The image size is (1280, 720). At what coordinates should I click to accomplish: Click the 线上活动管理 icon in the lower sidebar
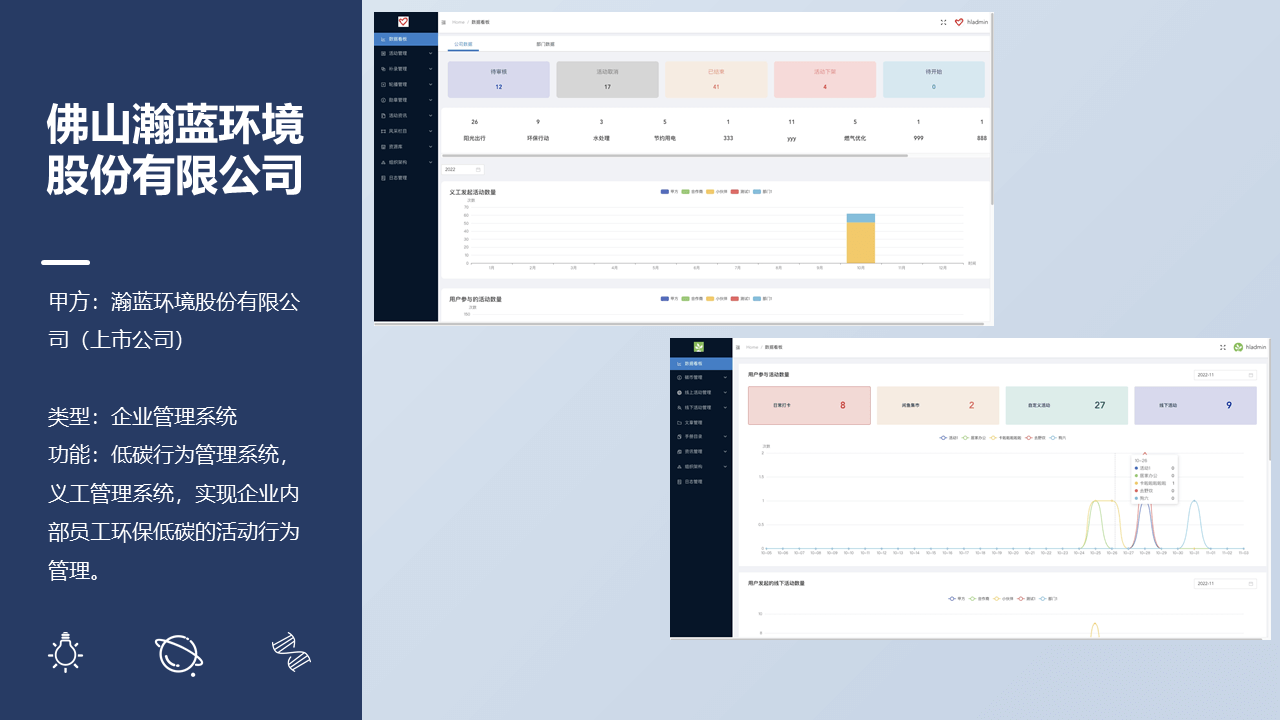coord(679,393)
